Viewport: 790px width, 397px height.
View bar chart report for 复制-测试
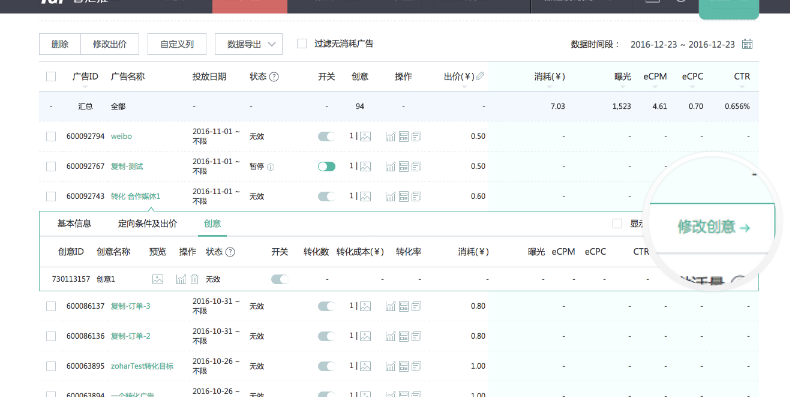(390, 166)
